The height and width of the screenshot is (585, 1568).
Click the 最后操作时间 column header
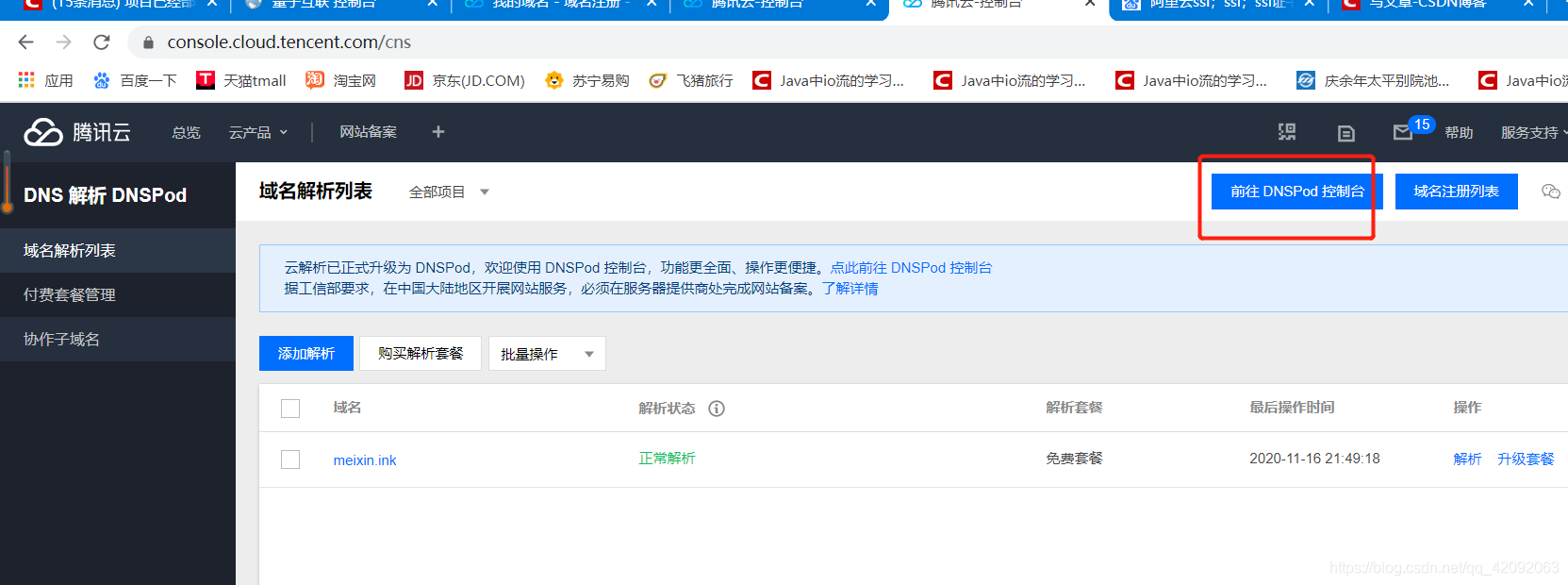pos(1292,408)
